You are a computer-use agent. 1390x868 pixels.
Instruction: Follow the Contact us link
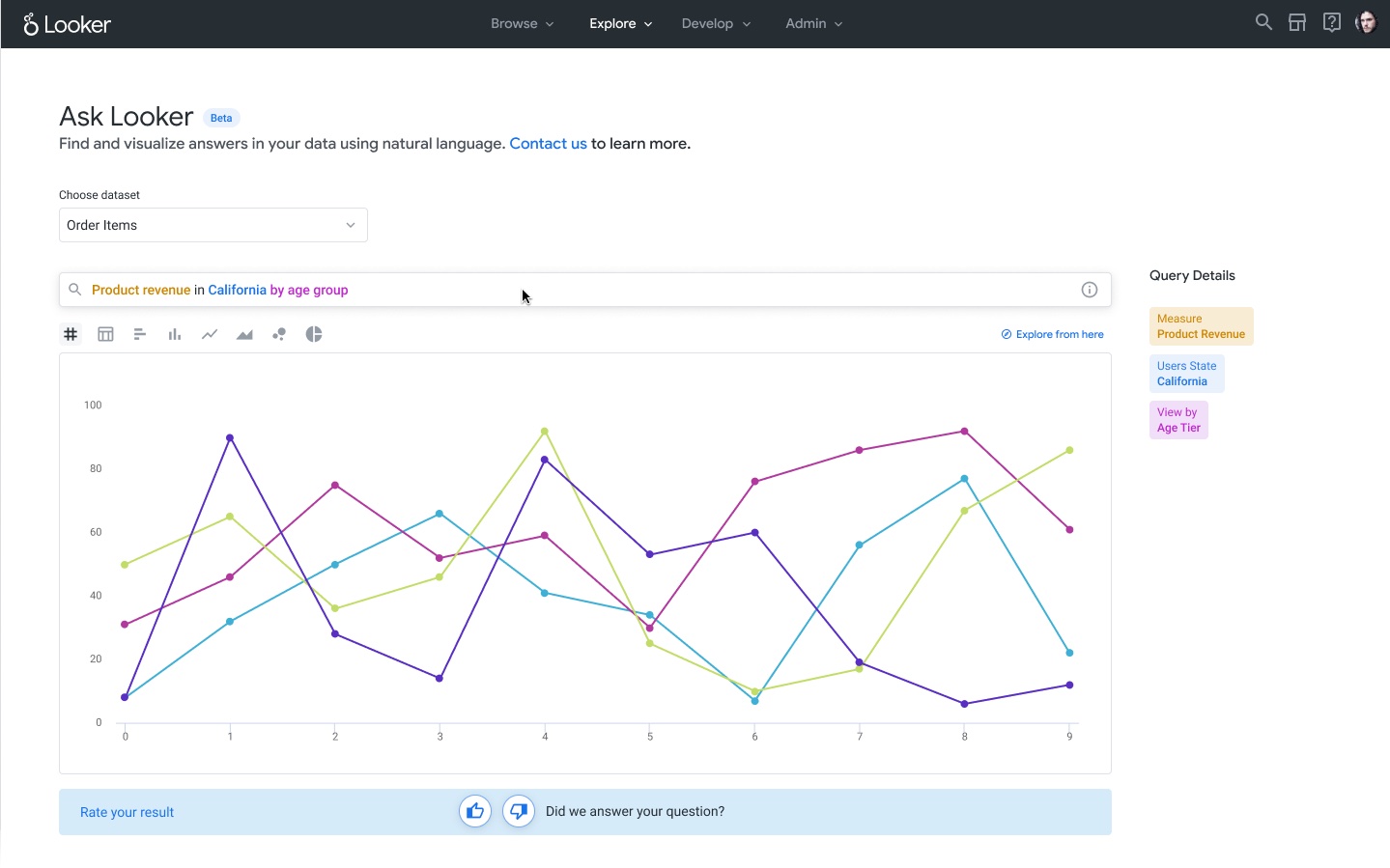click(x=548, y=144)
